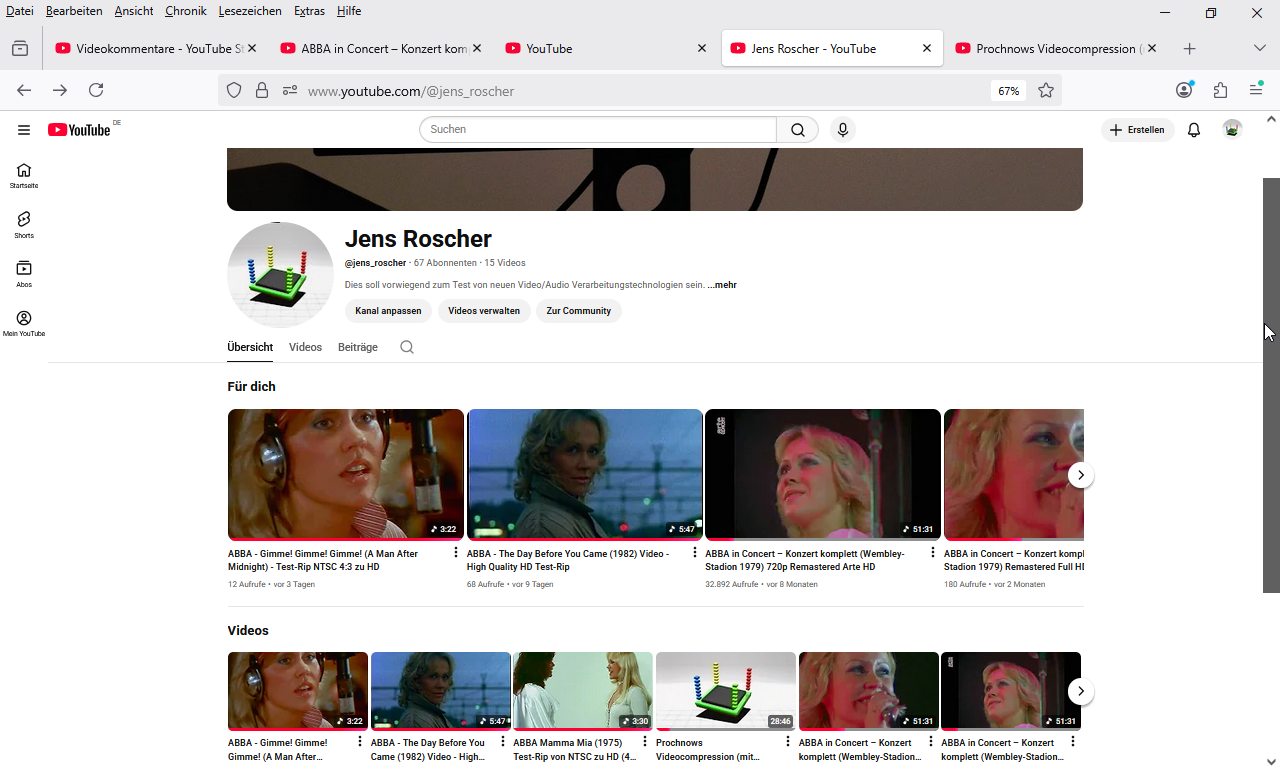Click the voice search microphone icon
1280x770 pixels.
click(x=843, y=130)
